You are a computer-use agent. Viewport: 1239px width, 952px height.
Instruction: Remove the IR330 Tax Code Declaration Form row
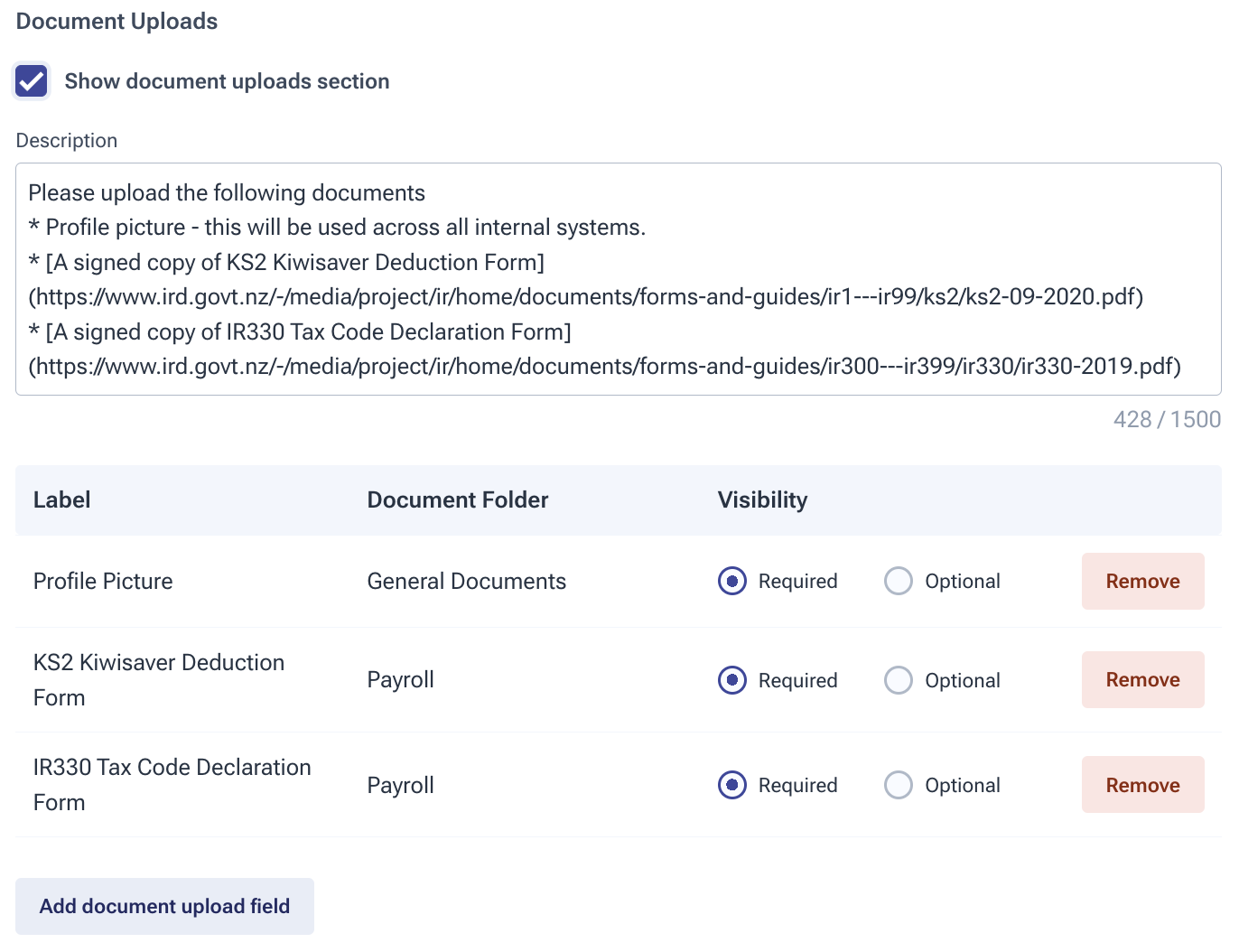pos(1142,785)
